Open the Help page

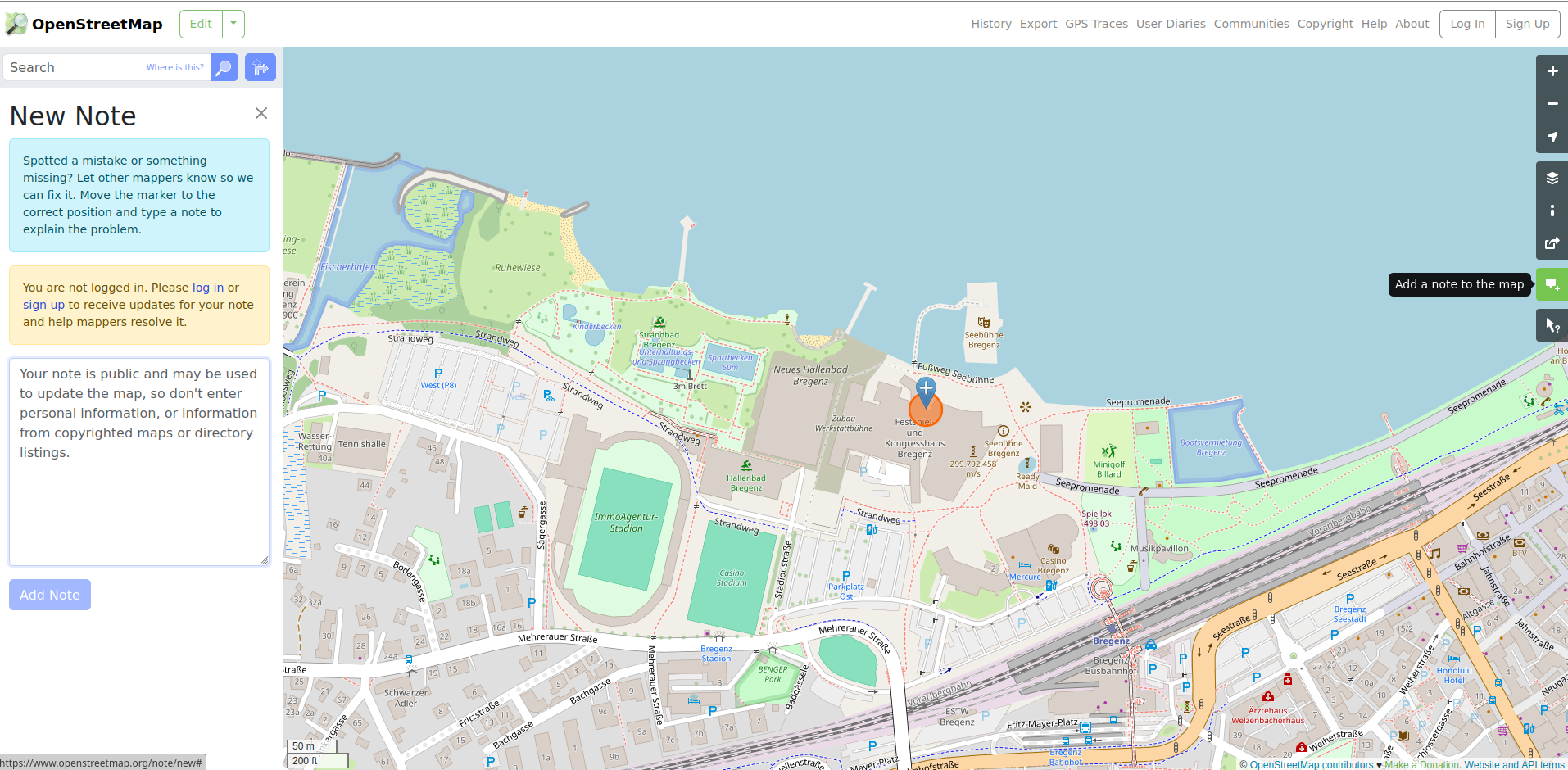[1374, 24]
